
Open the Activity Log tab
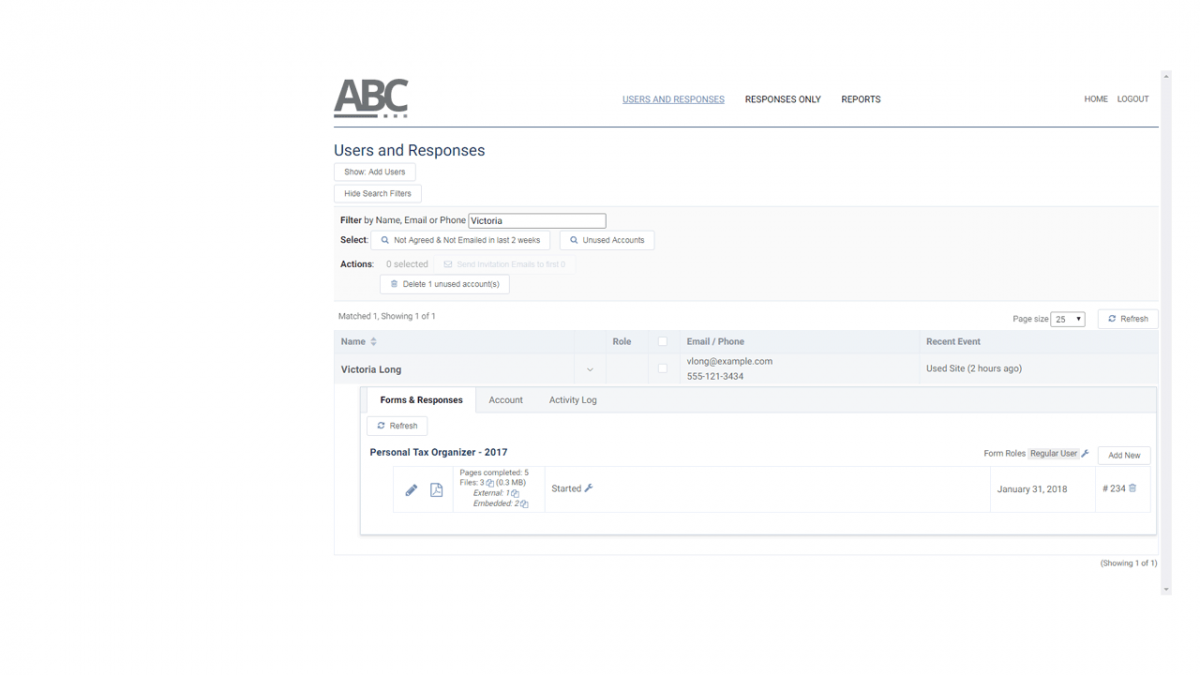(572, 400)
